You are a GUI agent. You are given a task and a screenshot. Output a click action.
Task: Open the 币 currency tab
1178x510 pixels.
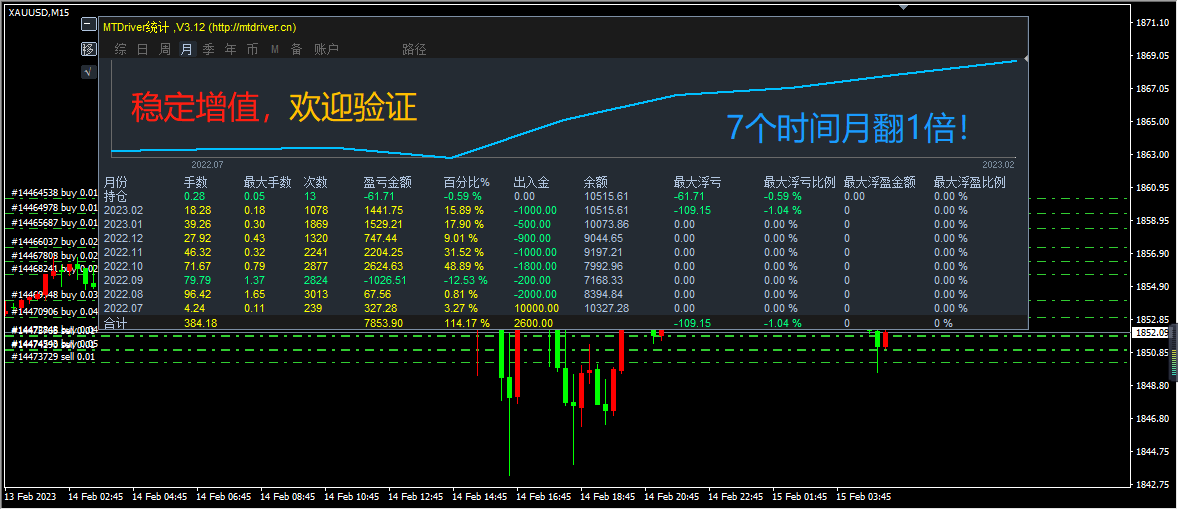(252, 50)
